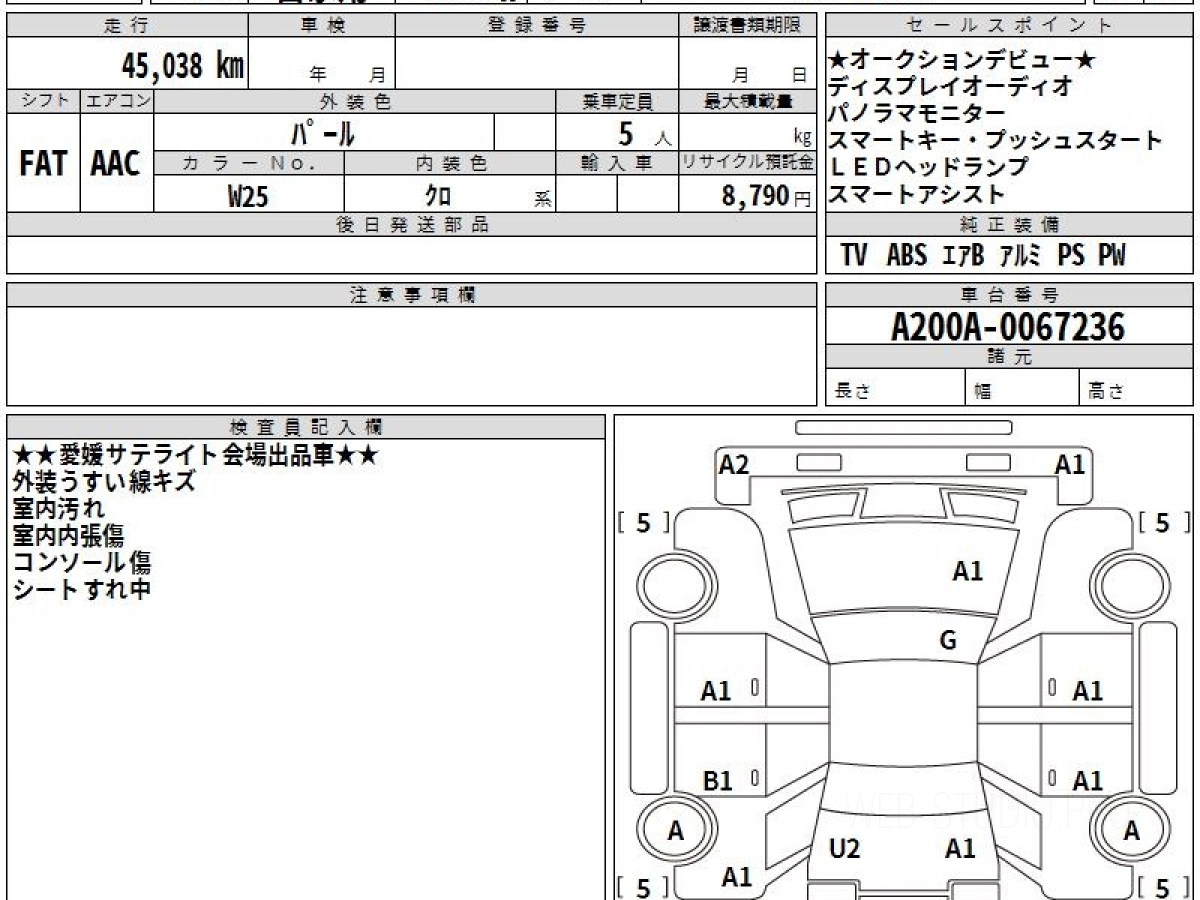Image resolution: width=1200 pixels, height=900 pixels.
Task: Select the TV equipment code
Action: click(854, 256)
